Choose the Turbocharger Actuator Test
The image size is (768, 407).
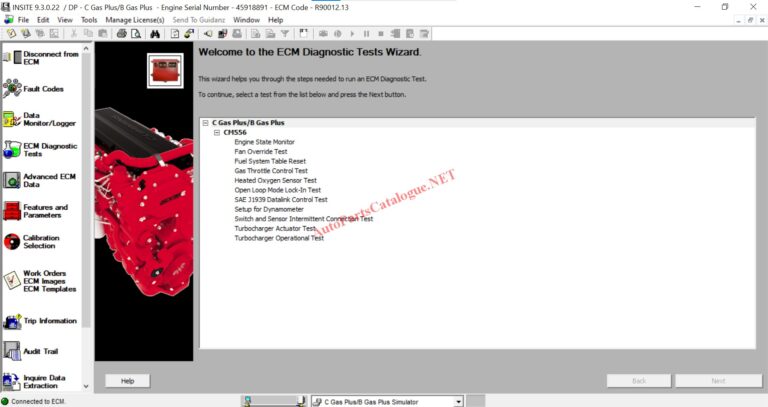275,228
